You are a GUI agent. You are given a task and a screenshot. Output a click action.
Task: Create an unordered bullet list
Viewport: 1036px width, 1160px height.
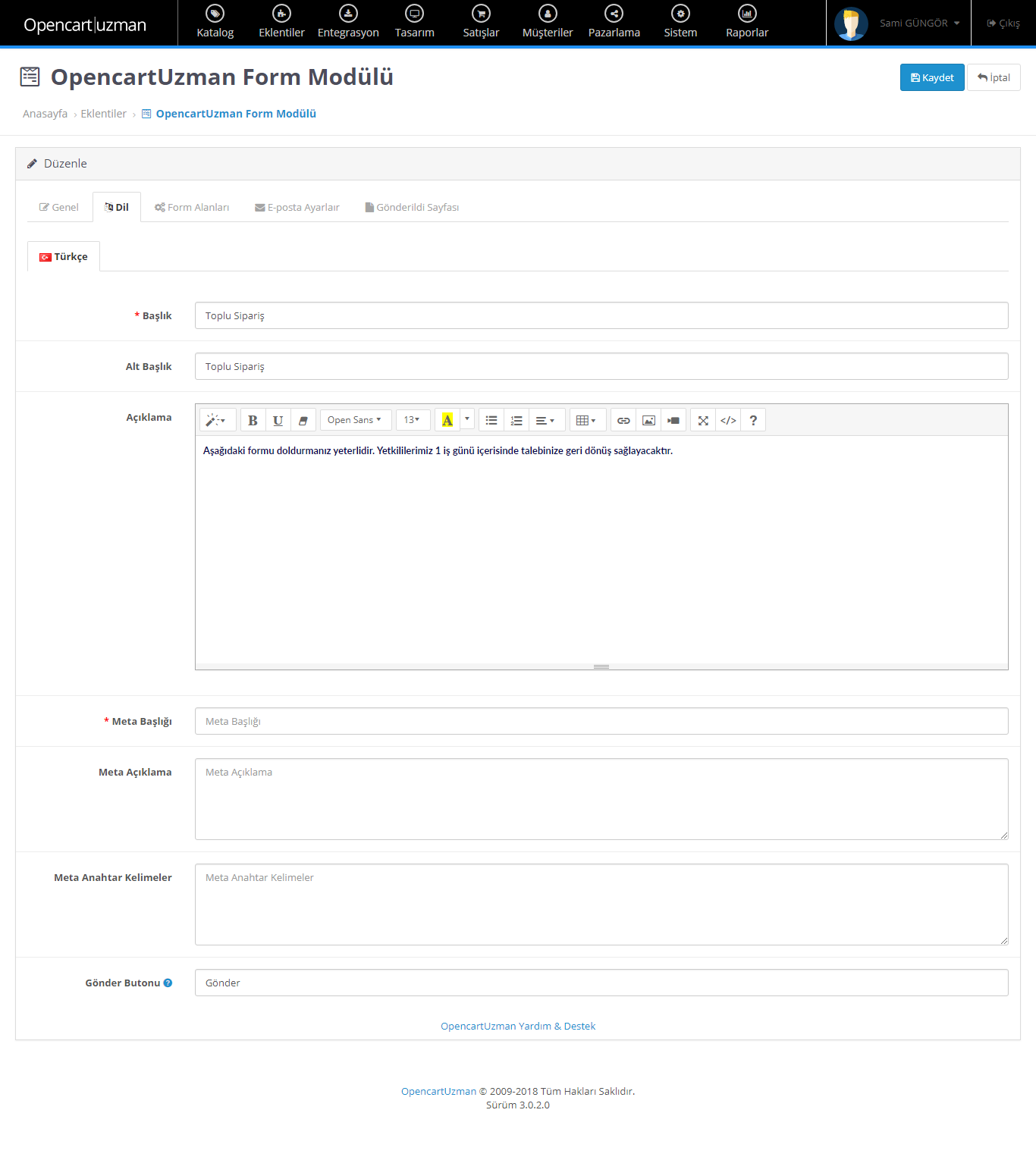[x=491, y=420]
